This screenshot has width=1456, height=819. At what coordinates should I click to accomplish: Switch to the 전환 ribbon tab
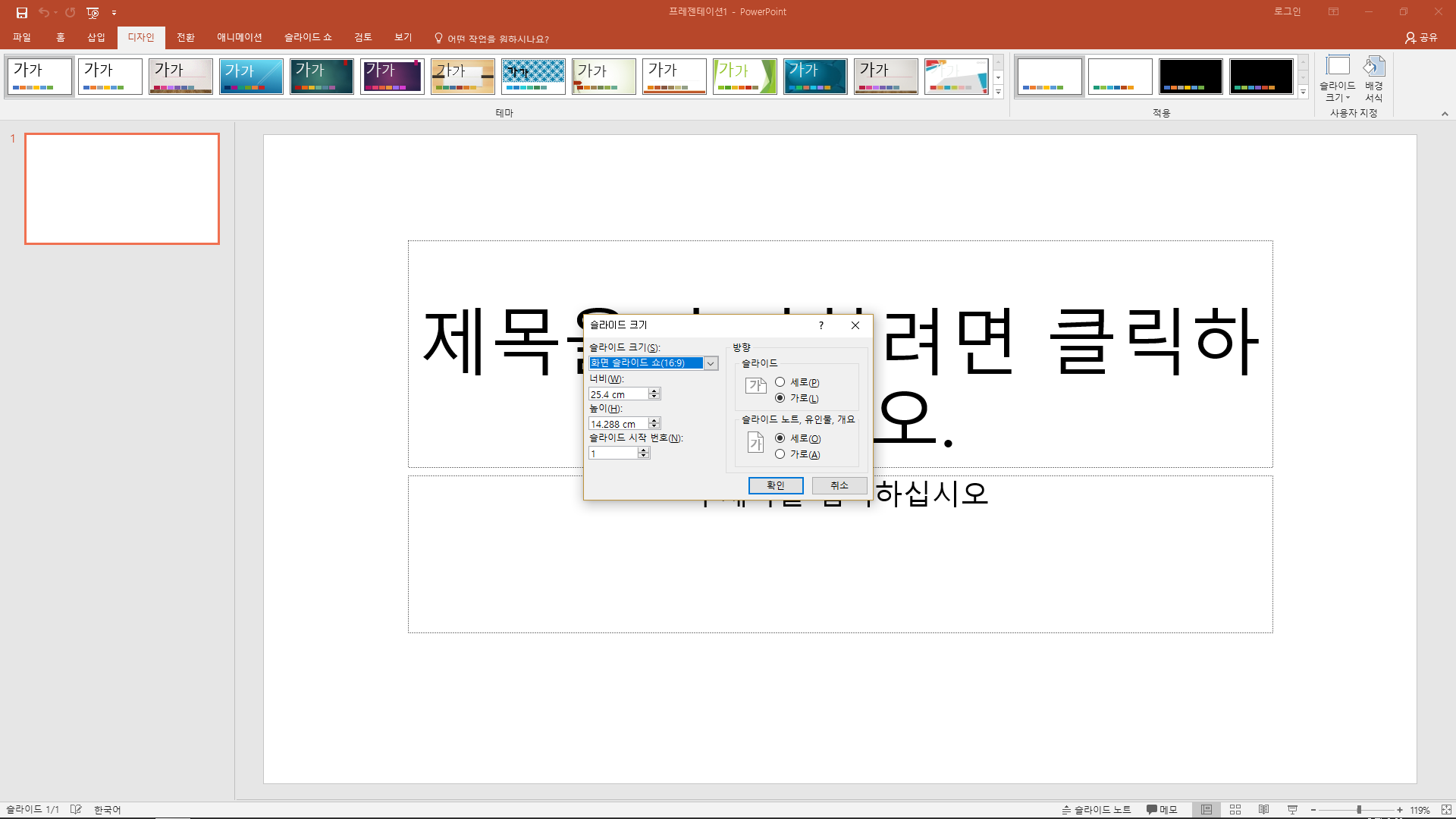[x=186, y=37]
